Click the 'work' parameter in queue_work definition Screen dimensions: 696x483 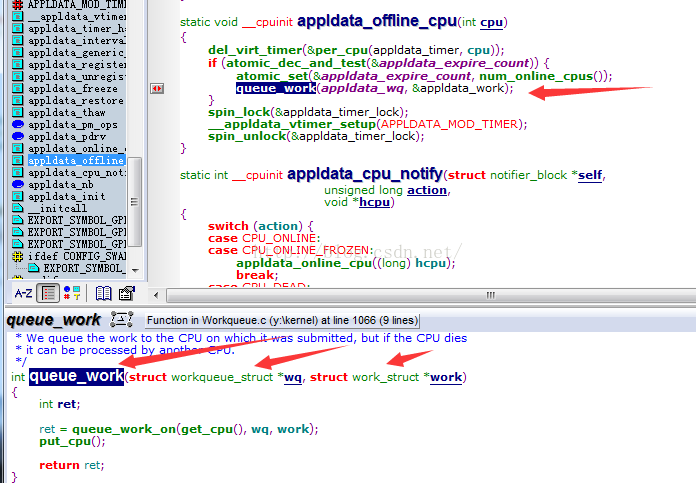[x=446, y=377]
